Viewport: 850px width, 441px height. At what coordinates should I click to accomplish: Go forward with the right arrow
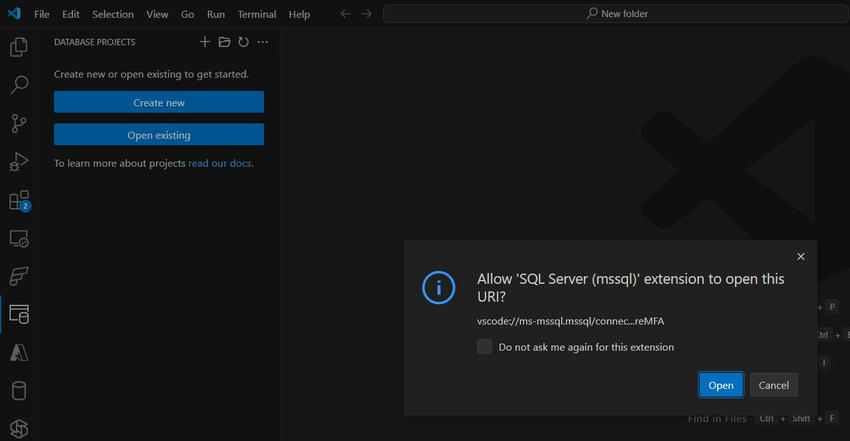(x=367, y=14)
